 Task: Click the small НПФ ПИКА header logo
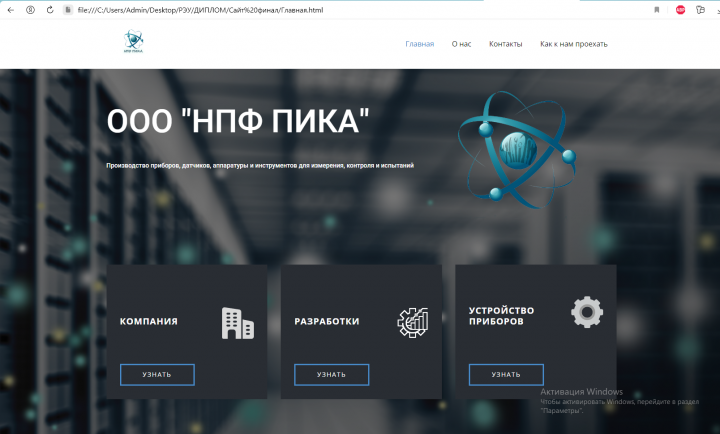pos(134,41)
